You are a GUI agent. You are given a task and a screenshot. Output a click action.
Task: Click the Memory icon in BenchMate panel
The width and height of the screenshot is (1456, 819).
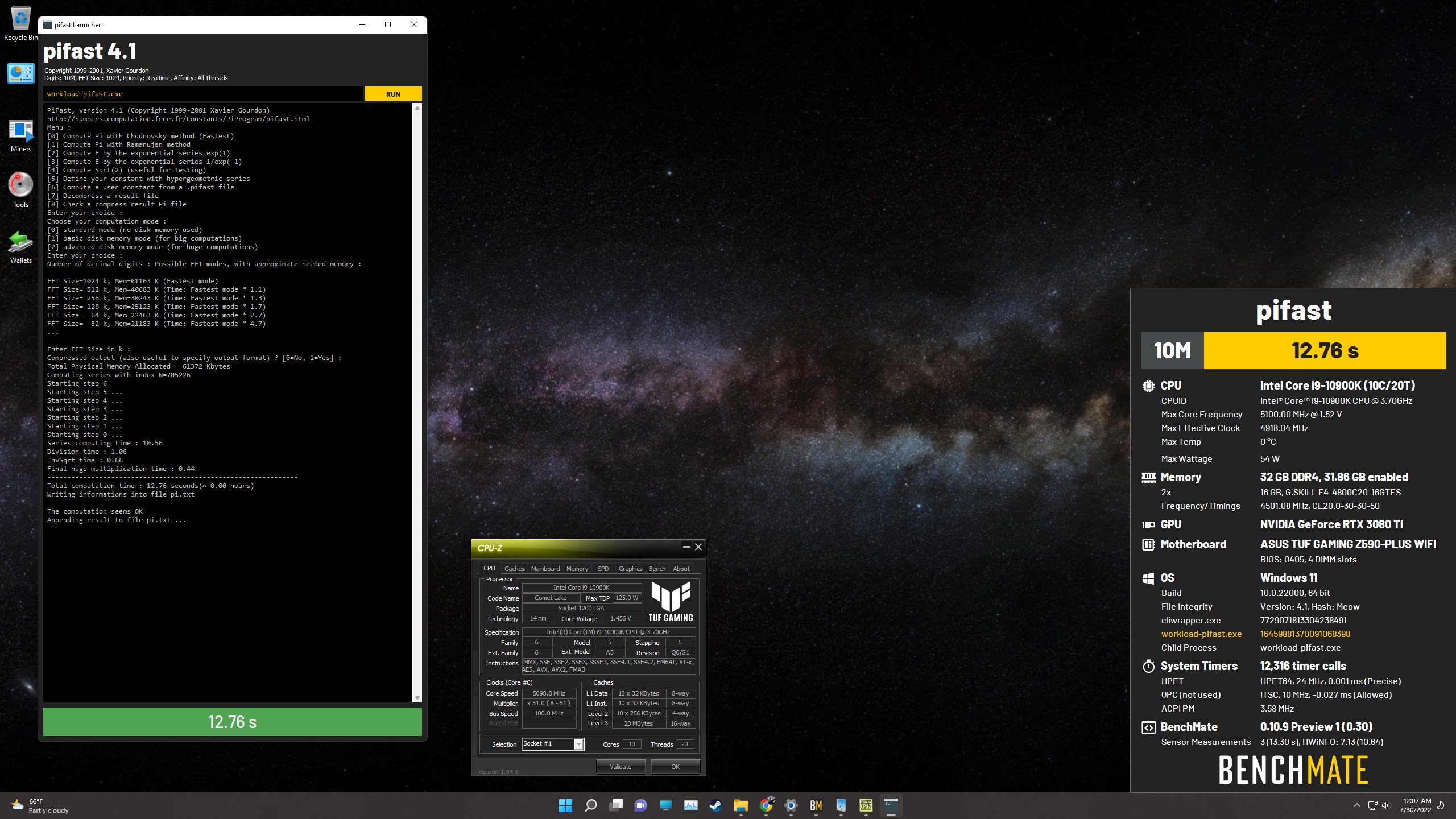(1148, 477)
